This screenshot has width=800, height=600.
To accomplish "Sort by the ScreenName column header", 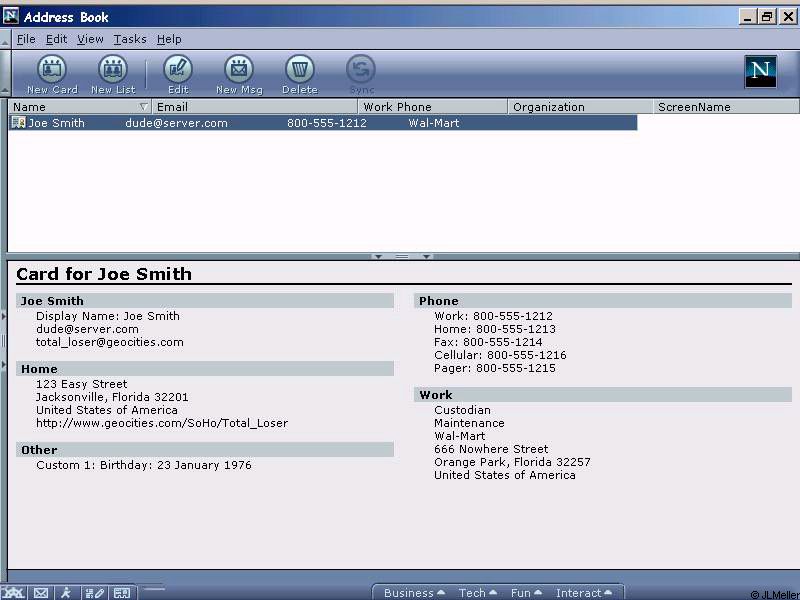I will pos(727,107).
